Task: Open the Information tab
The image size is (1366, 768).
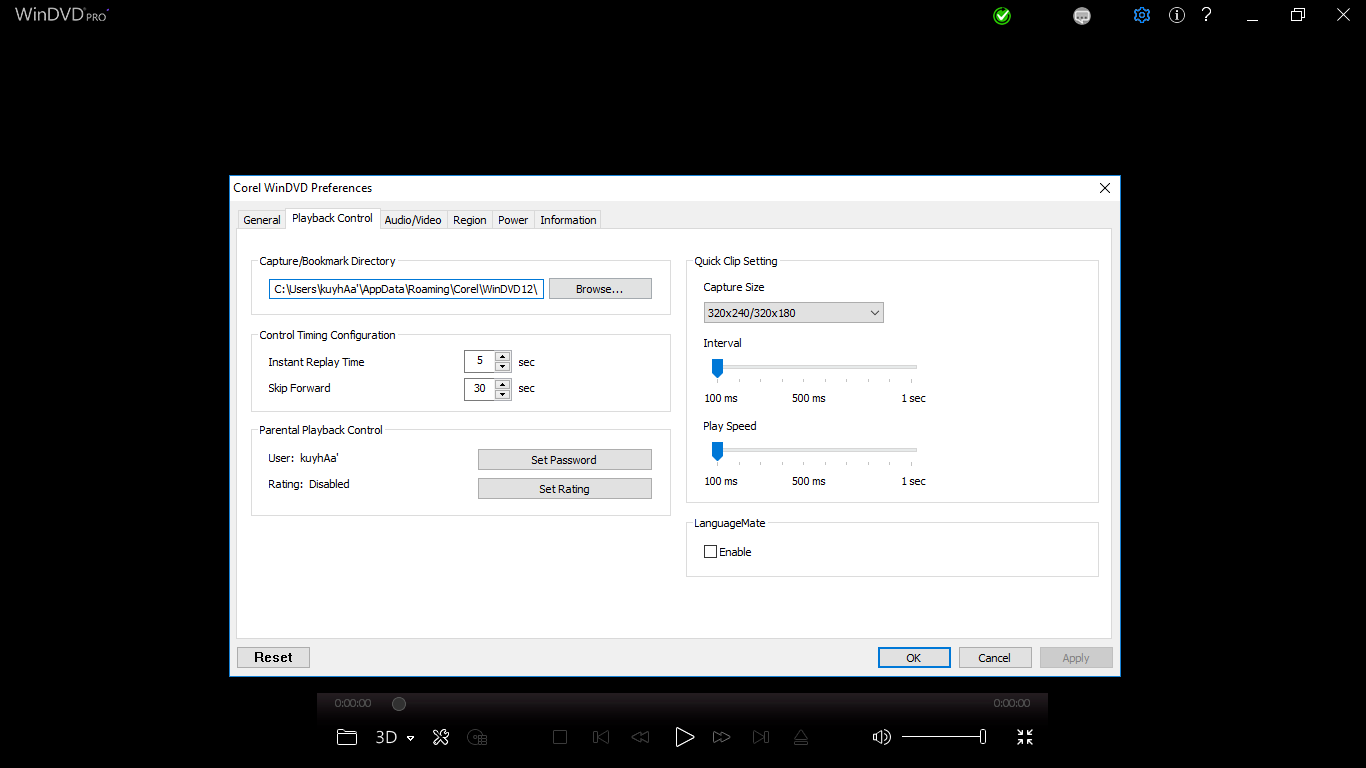Action: click(568, 220)
